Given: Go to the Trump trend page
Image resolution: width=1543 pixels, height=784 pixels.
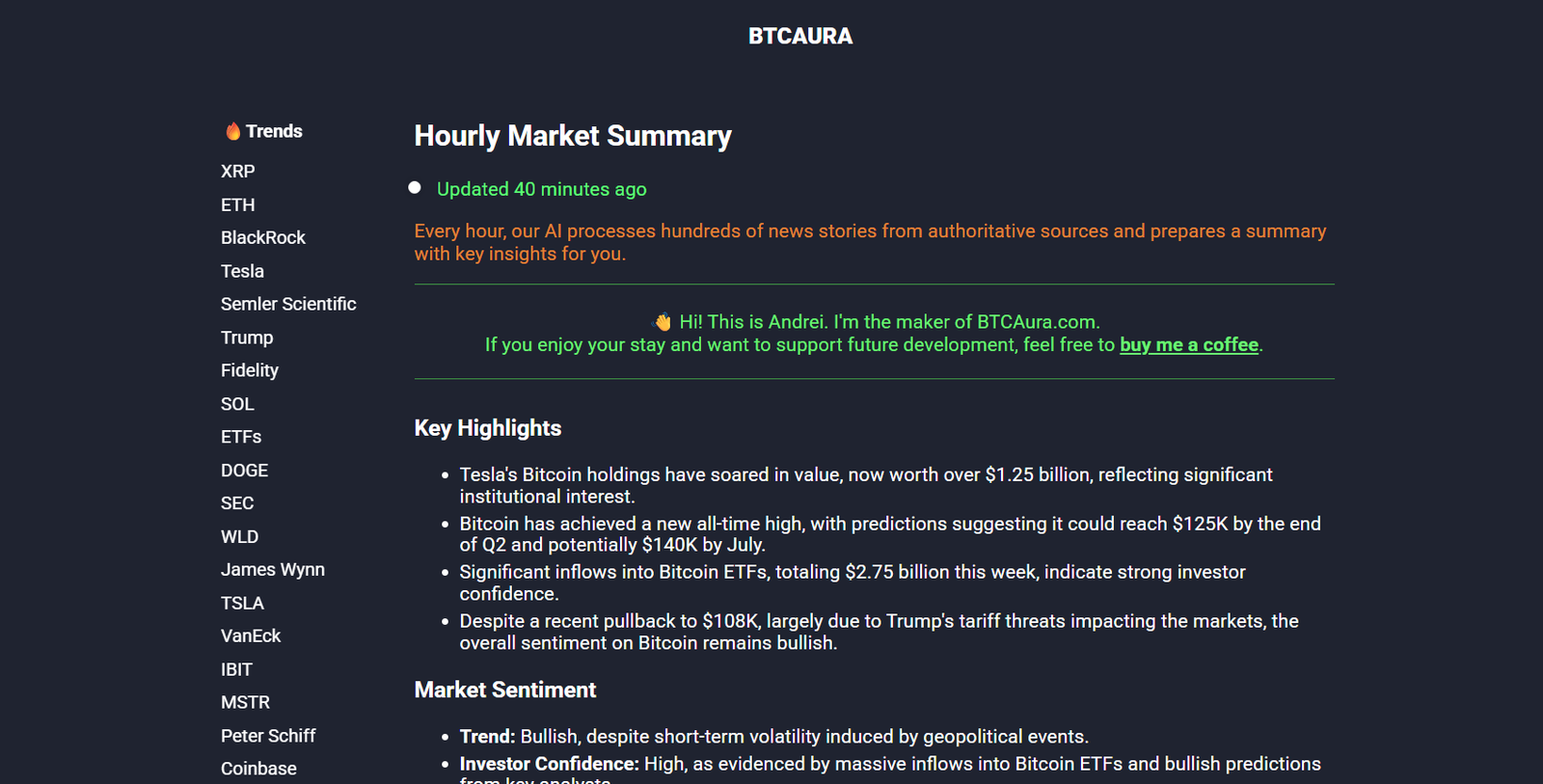Looking at the screenshot, I should (x=247, y=338).
